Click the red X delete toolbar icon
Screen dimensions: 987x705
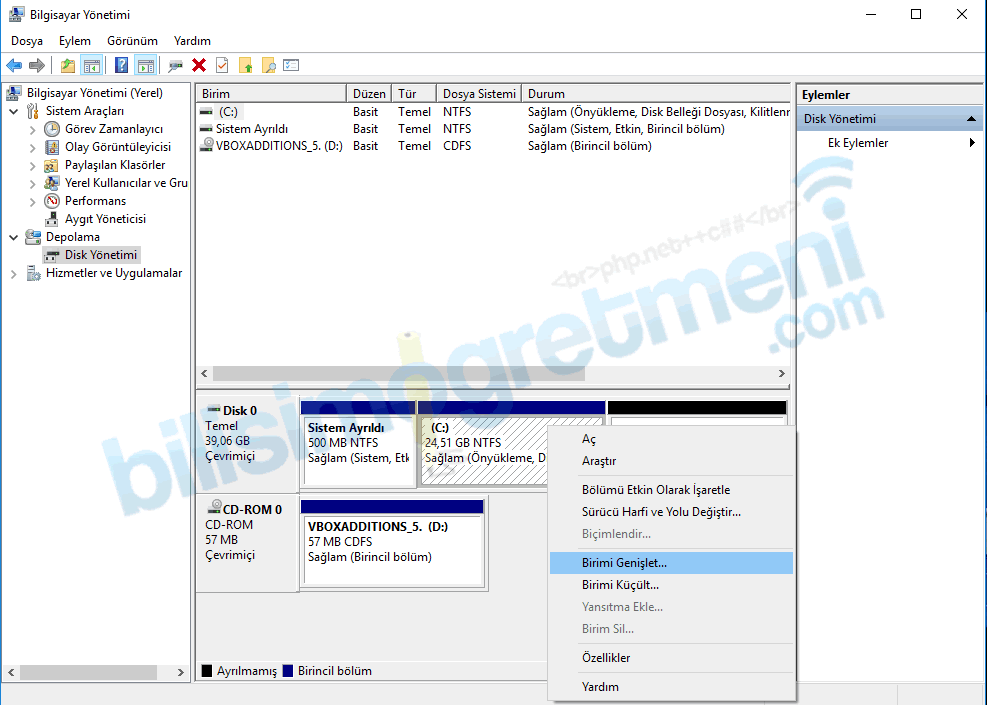point(199,66)
